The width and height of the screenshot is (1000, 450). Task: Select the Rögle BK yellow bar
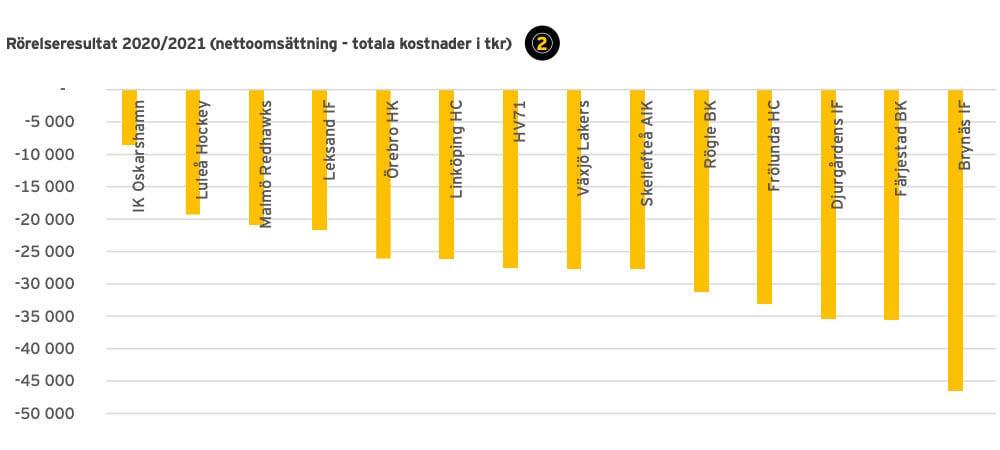701,191
